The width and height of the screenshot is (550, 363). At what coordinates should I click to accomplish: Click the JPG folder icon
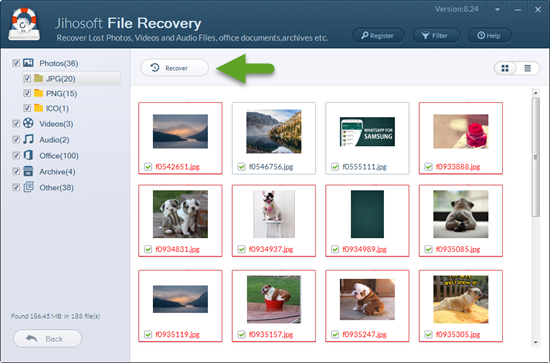(x=38, y=78)
